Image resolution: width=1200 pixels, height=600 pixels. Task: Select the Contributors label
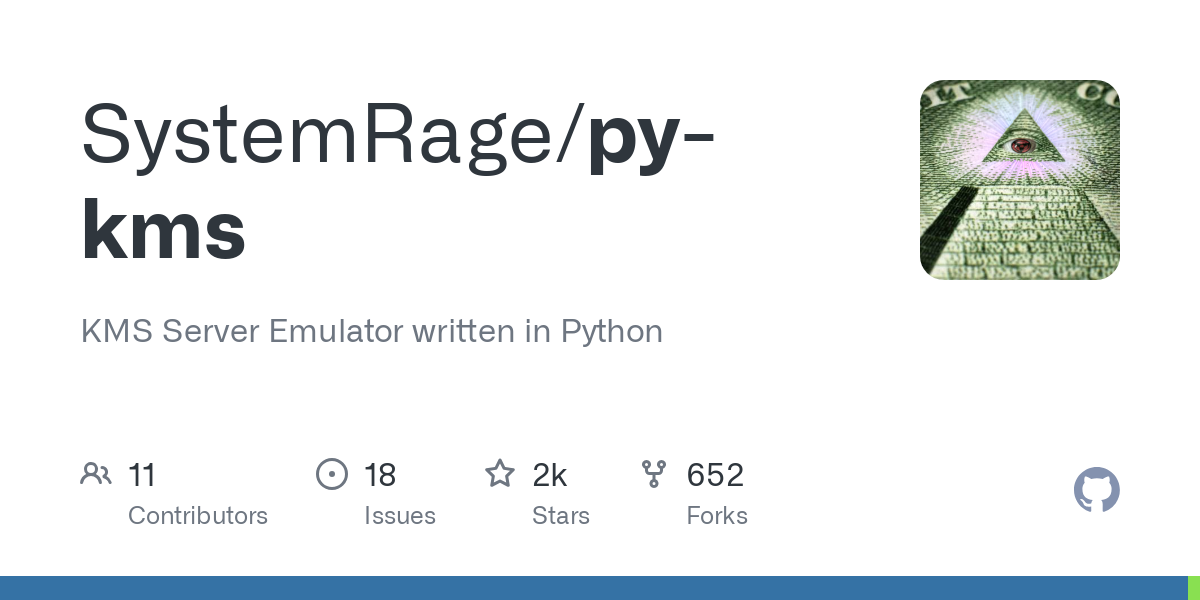click(198, 516)
